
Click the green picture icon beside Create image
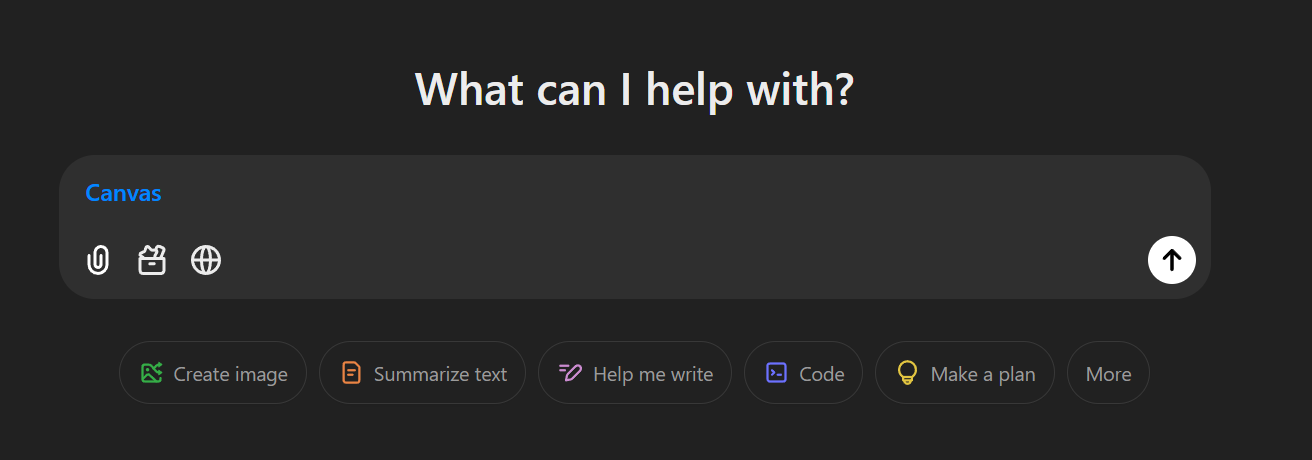(x=152, y=374)
